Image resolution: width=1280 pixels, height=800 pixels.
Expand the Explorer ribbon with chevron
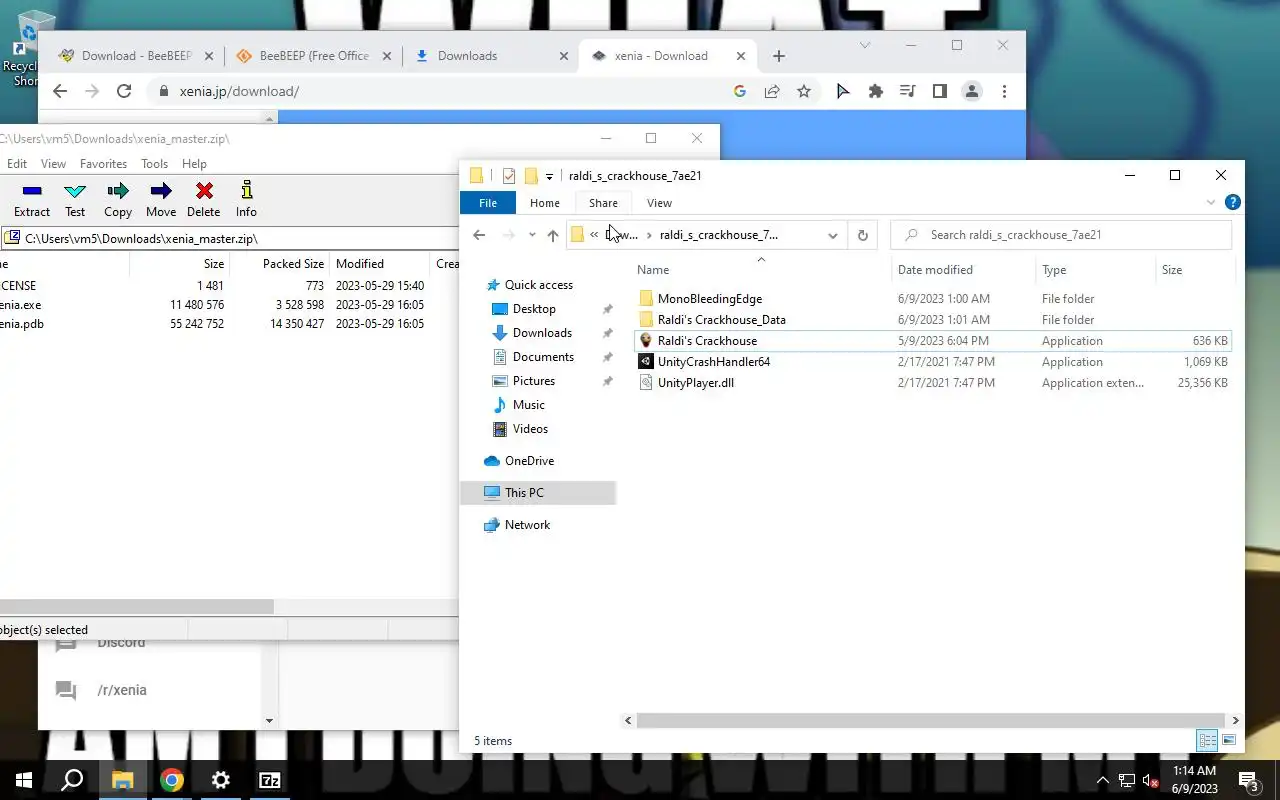[1211, 203]
